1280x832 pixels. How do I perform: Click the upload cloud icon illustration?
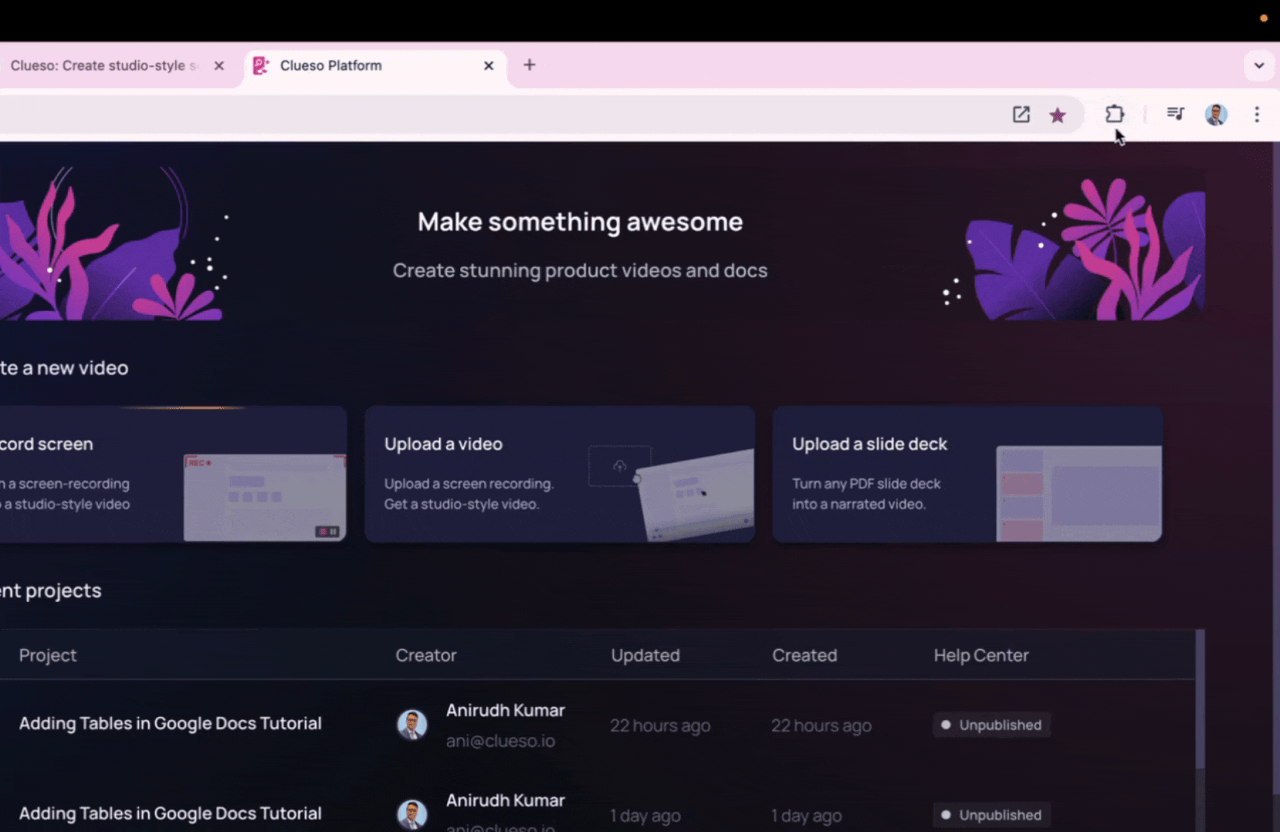pyautogui.click(x=620, y=466)
